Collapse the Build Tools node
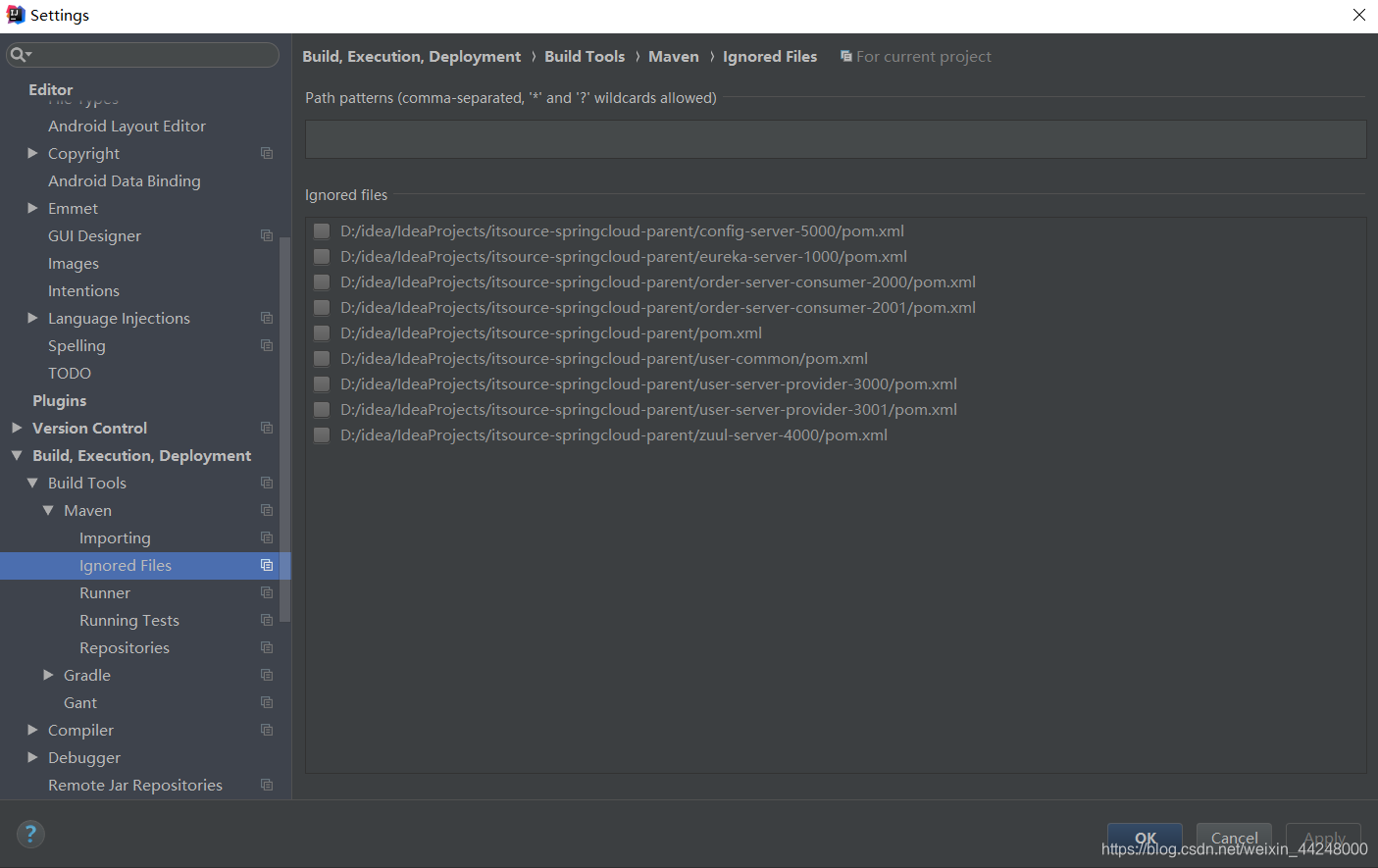The height and width of the screenshot is (868, 1378). click(x=32, y=483)
